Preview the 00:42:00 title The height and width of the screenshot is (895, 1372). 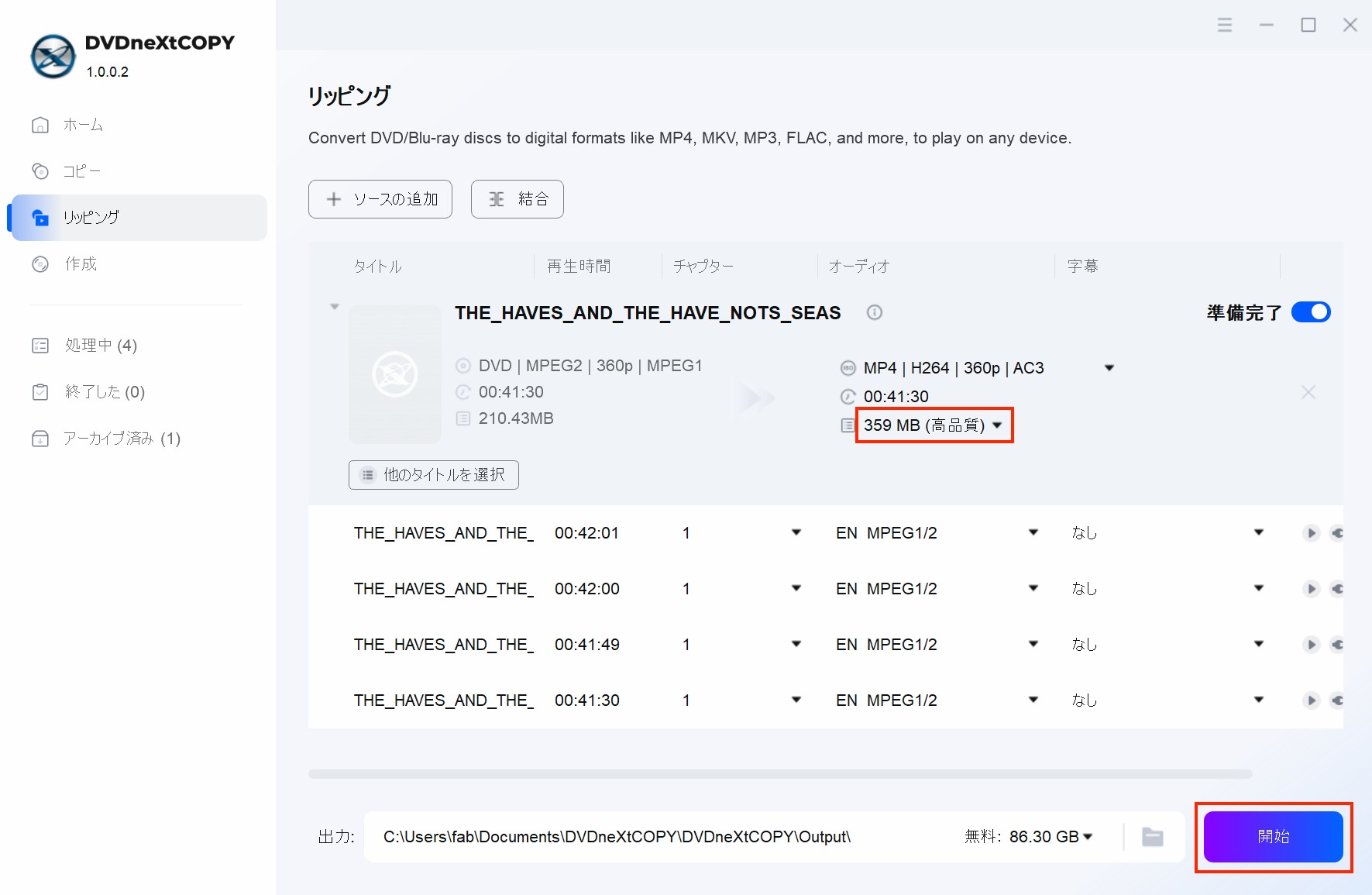[x=1311, y=589]
